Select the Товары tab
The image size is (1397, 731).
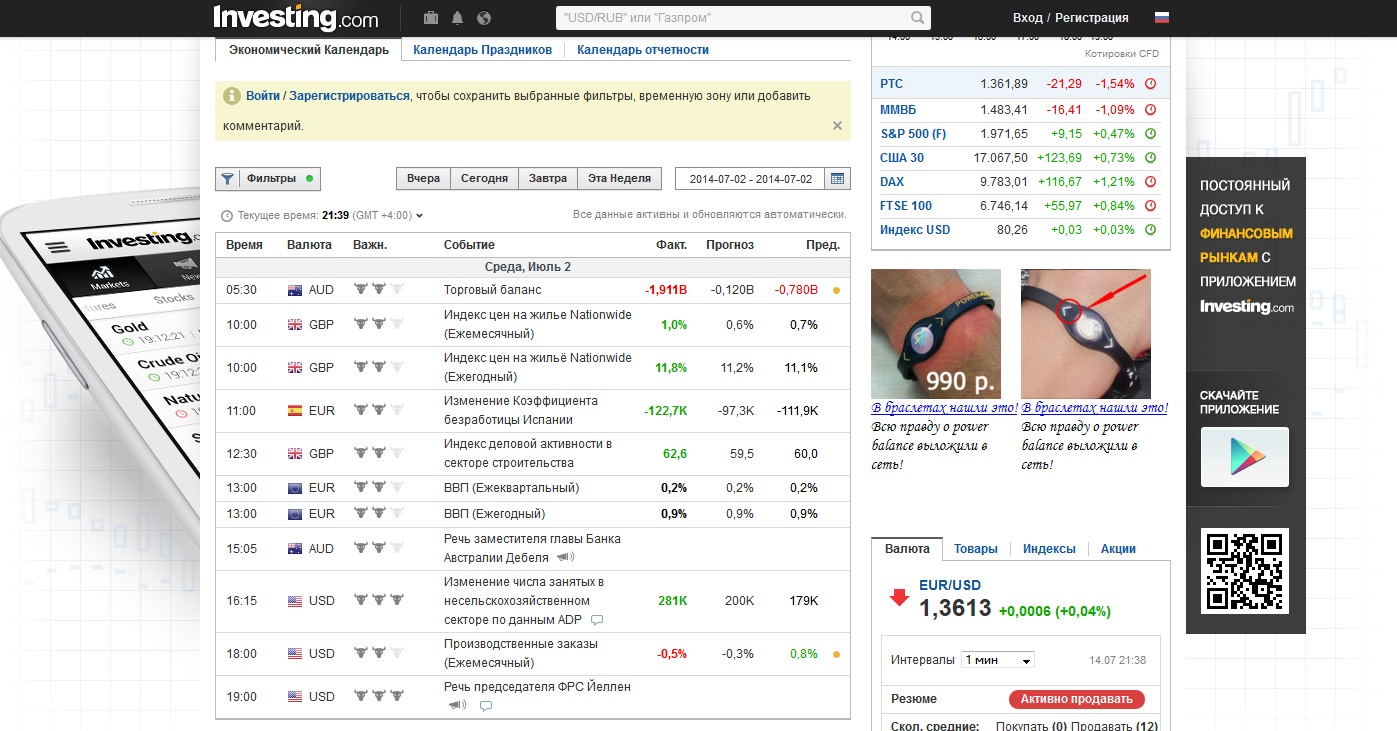pos(976,549)
